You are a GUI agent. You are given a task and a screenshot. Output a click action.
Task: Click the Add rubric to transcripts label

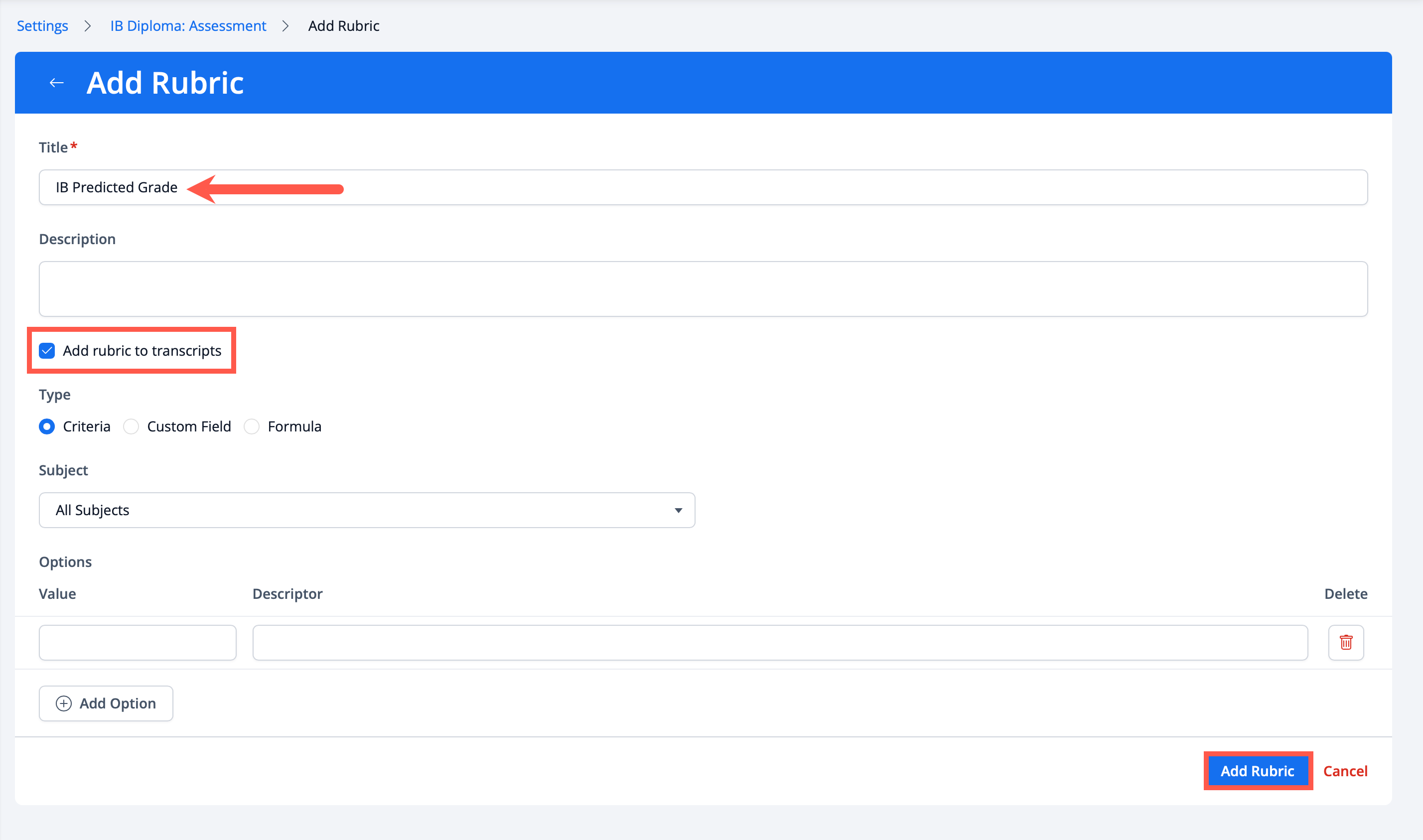142,351
